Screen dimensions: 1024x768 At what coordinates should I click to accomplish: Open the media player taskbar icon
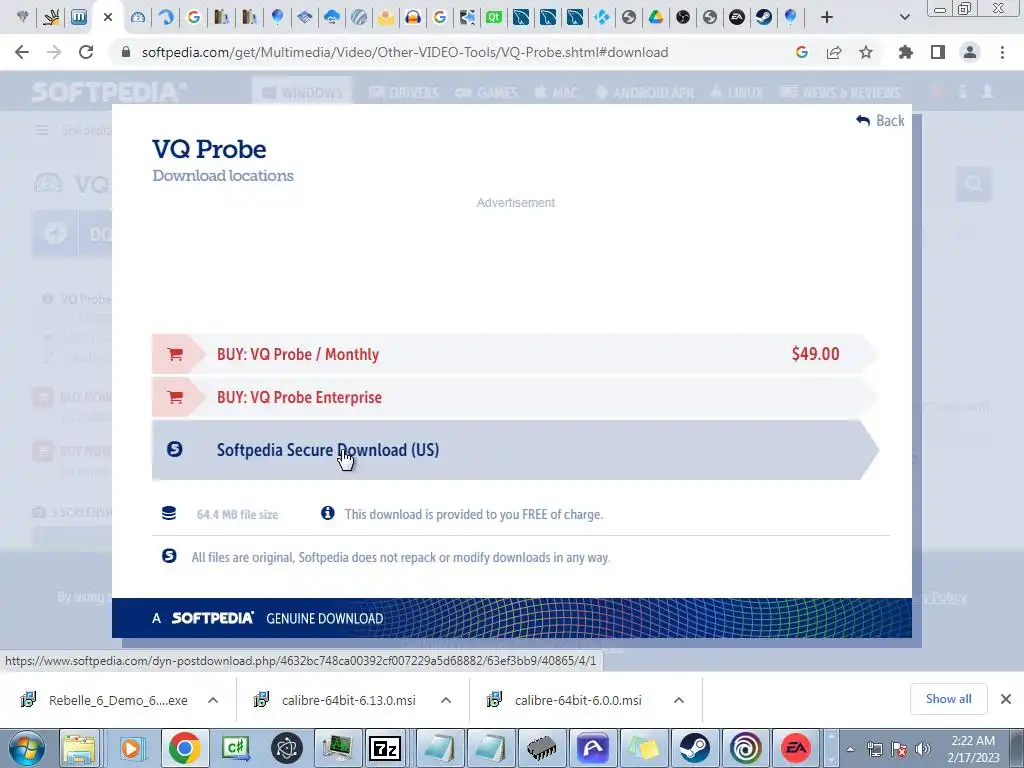coord(131,748)
